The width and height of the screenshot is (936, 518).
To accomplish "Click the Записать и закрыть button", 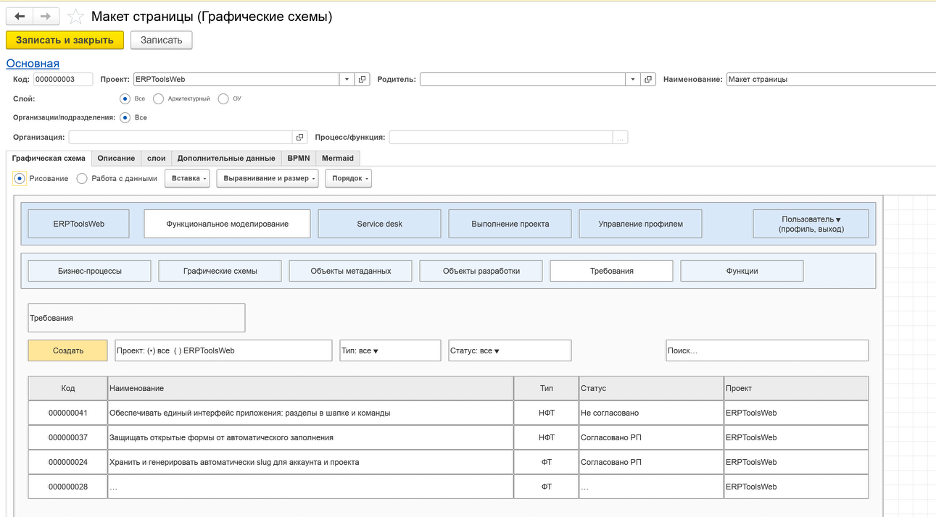I will (64, 40).
